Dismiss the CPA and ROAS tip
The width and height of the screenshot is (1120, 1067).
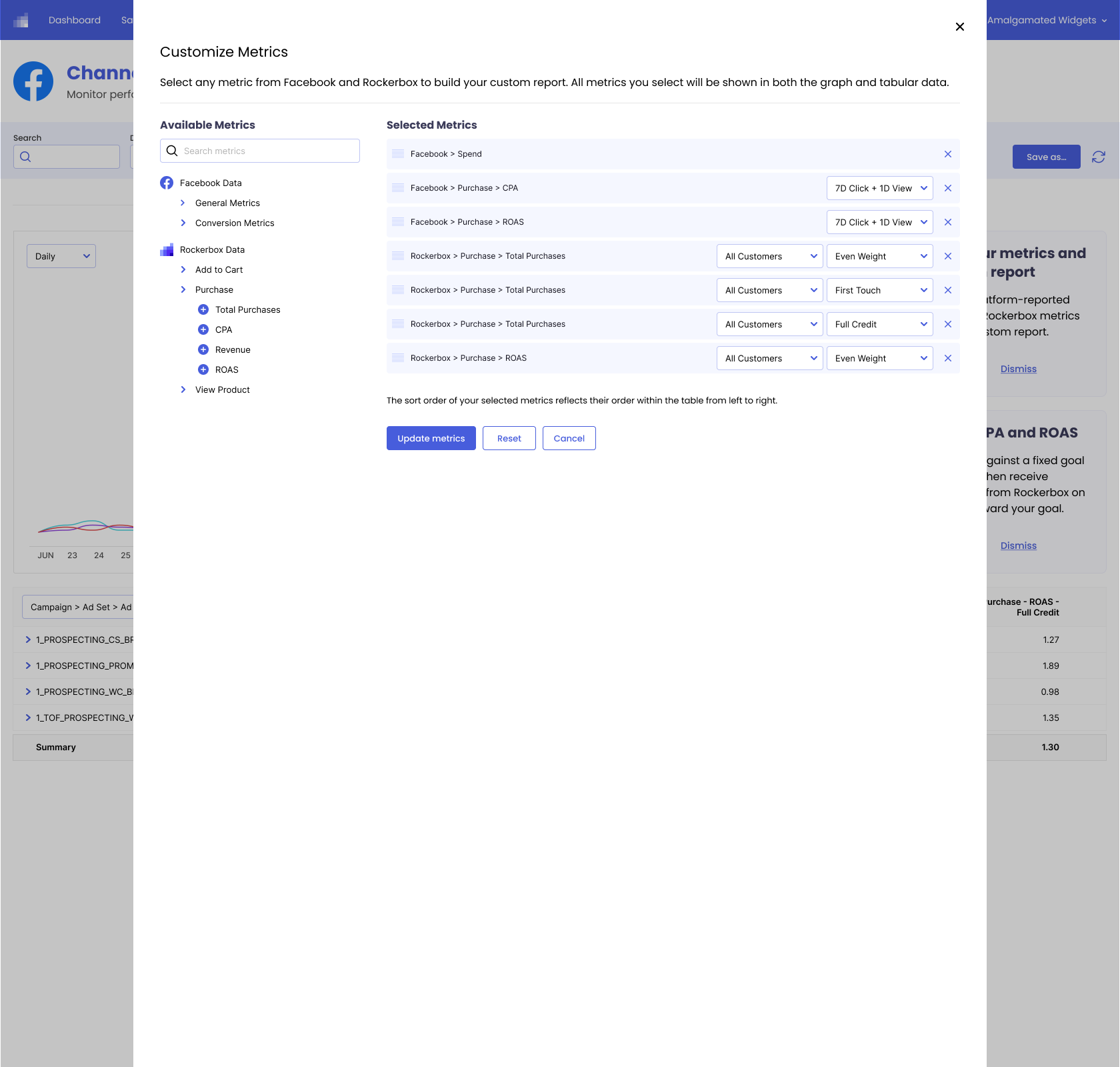1019,546
